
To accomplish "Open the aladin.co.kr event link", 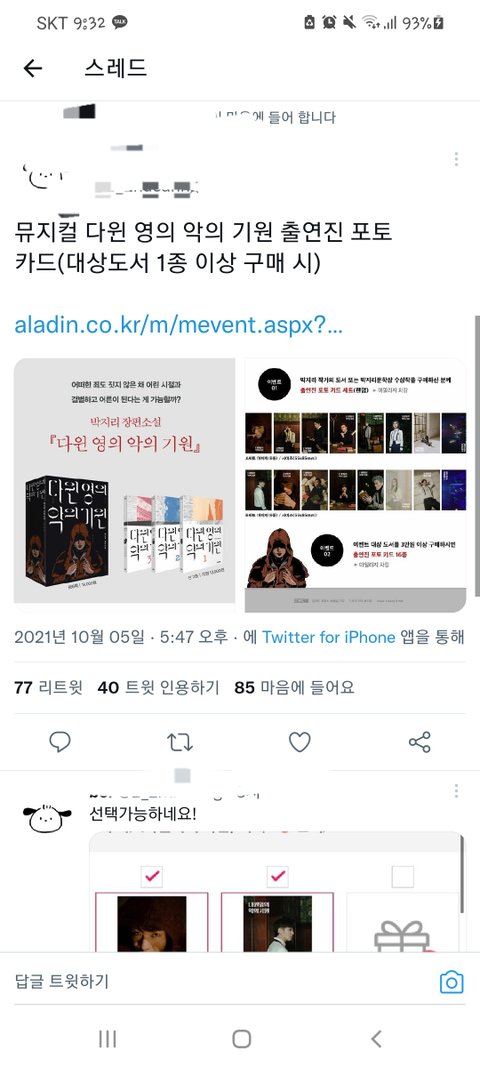I will pos(178,325).
